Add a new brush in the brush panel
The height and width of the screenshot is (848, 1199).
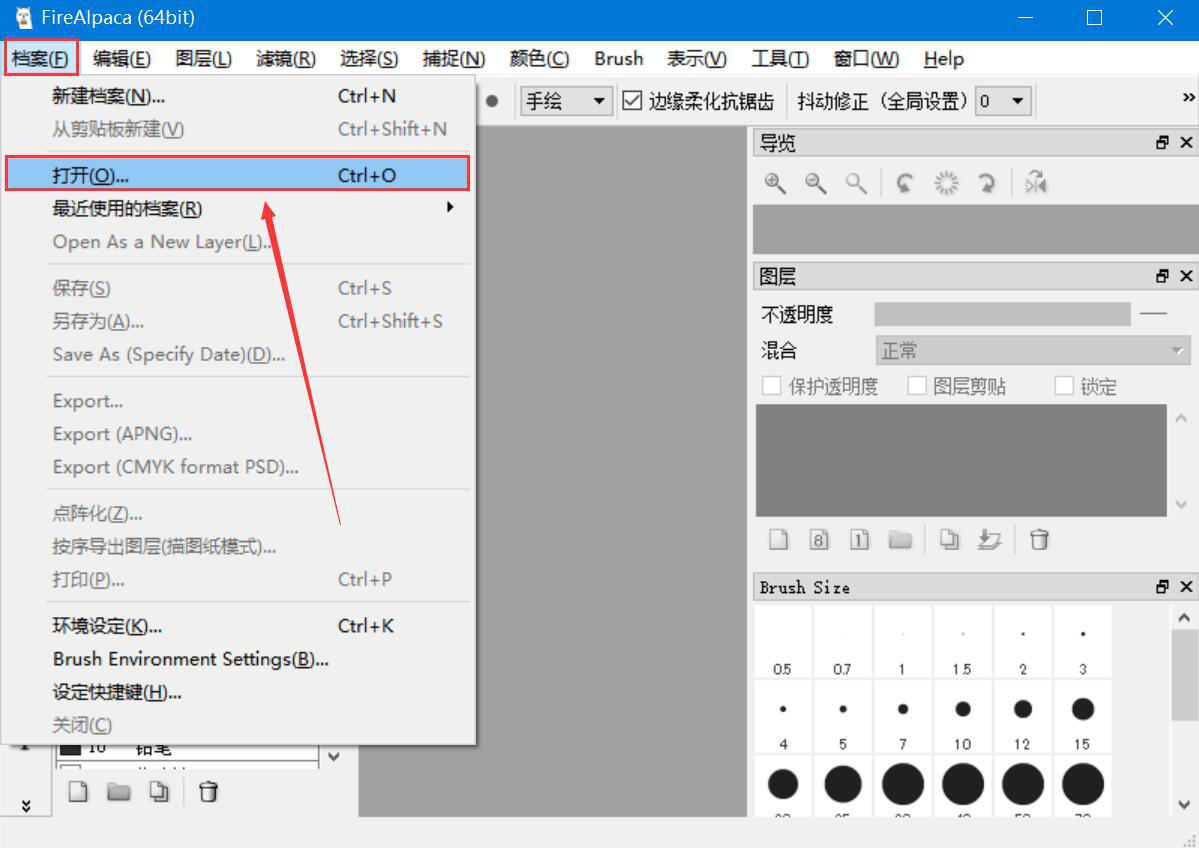[x=78, y=791]
